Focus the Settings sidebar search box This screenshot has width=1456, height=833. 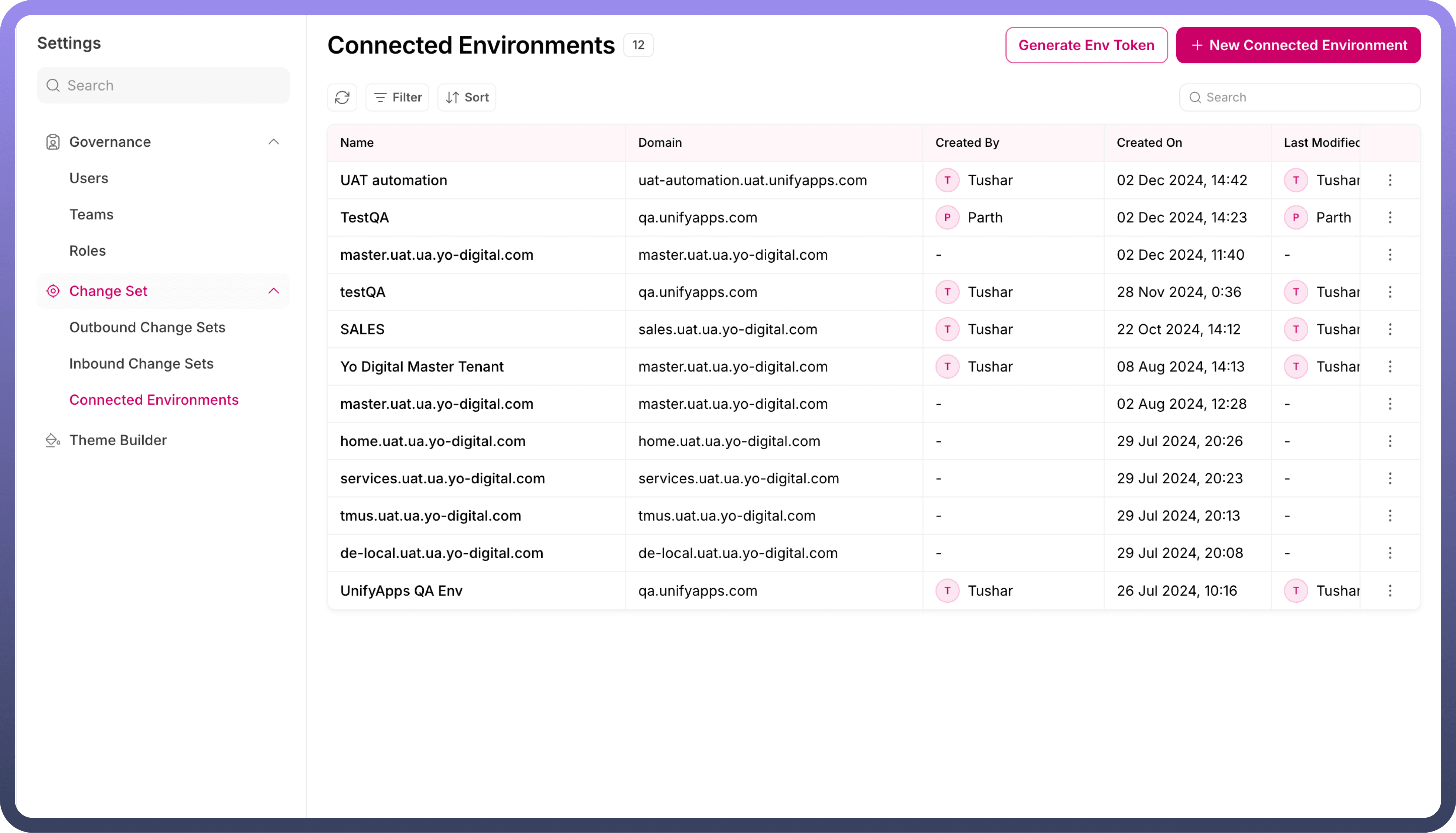click(163, 85)
